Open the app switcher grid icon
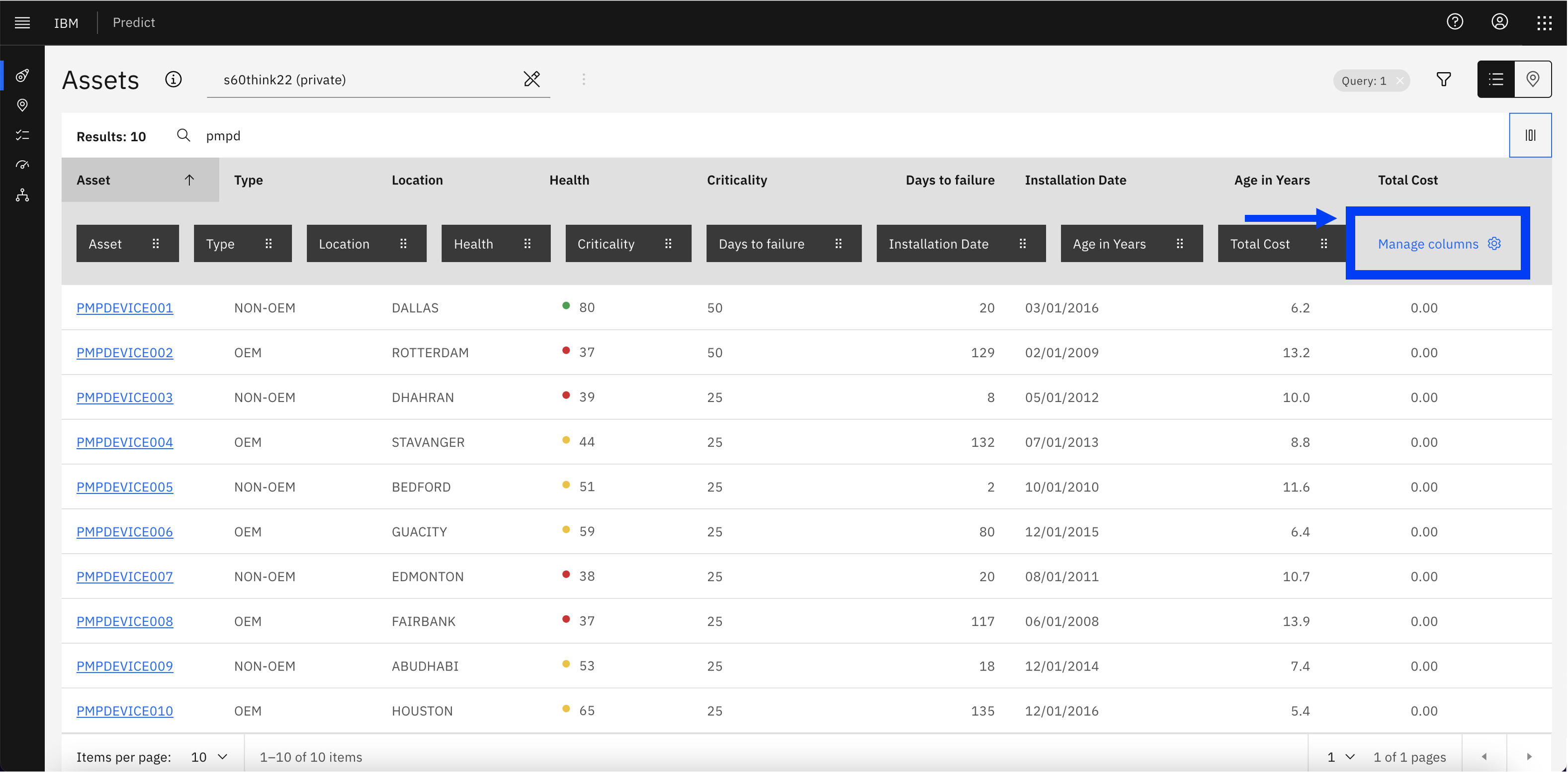The height and width of the screenshot is (772, 1568). (x=1544, y=23)
